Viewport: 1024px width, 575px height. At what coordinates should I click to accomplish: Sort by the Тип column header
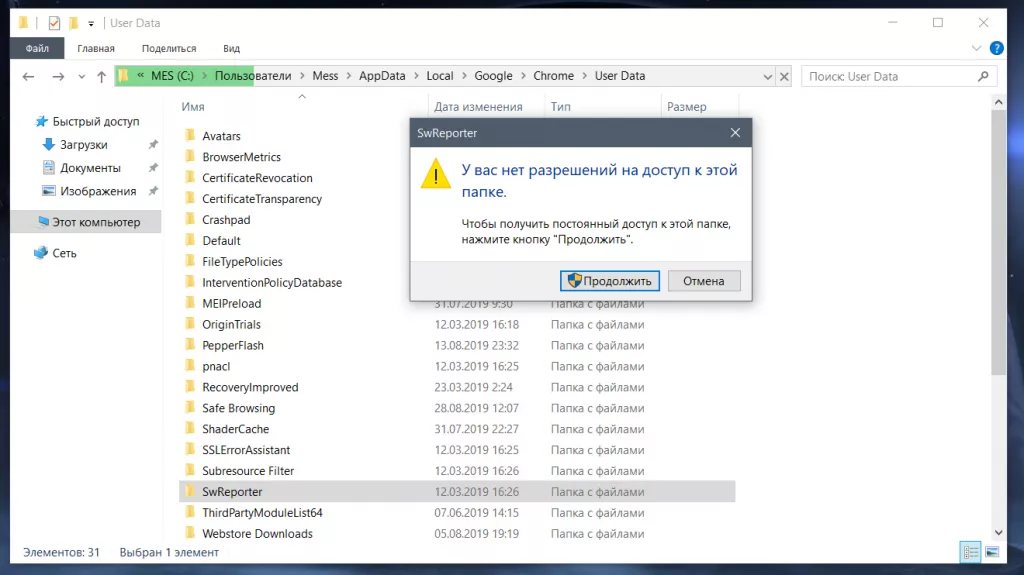560,107
